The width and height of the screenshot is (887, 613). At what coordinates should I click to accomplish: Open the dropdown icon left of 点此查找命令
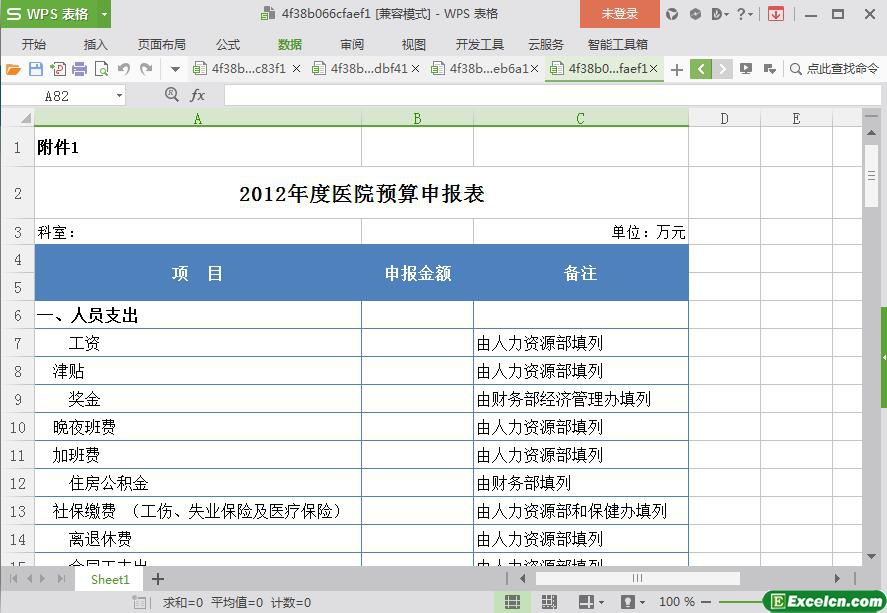[769, 69]
